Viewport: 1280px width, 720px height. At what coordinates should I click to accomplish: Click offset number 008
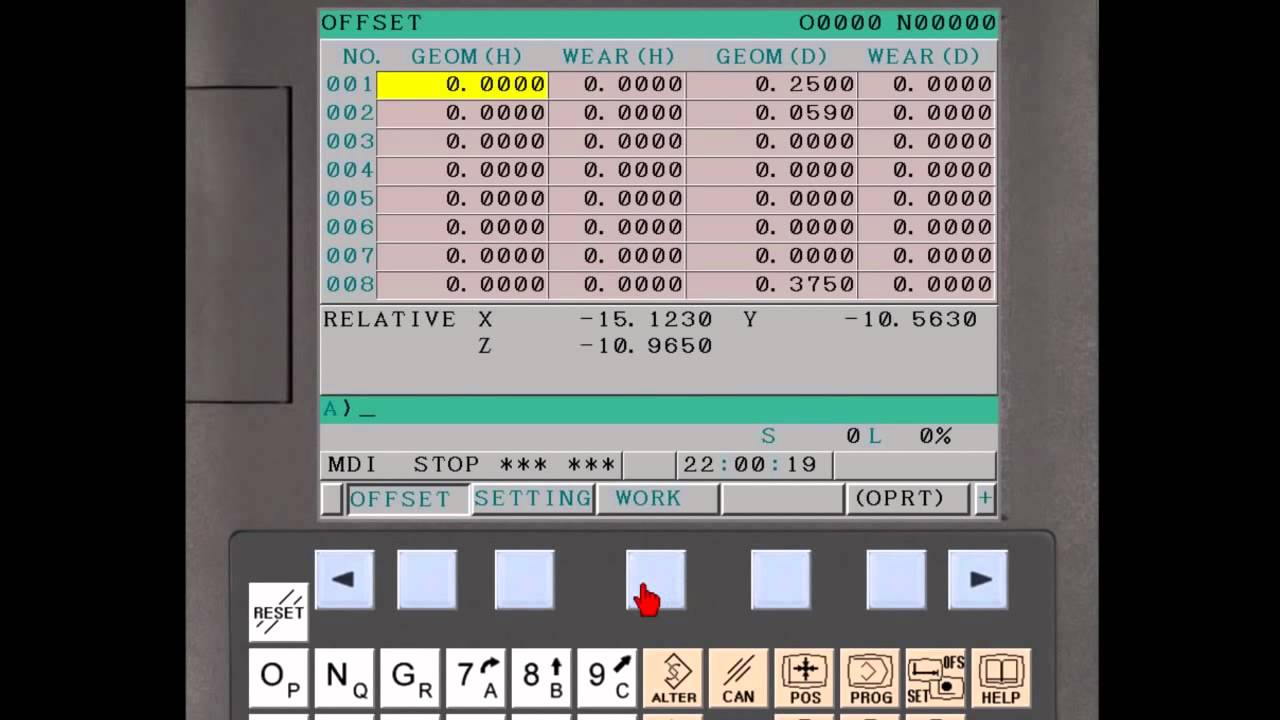350,285
